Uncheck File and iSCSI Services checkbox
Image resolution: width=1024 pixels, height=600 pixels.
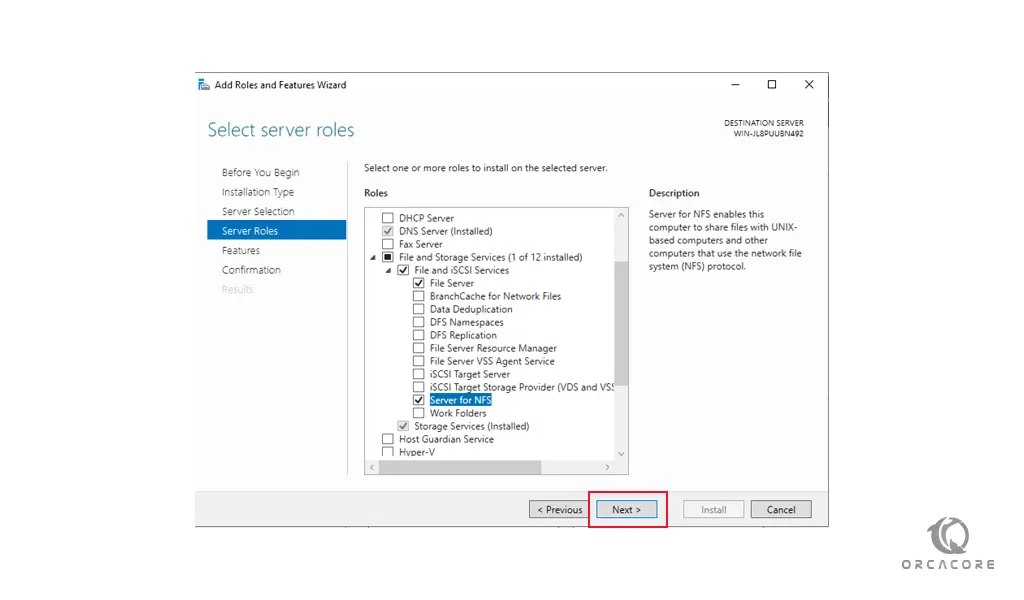click(404, 270)
